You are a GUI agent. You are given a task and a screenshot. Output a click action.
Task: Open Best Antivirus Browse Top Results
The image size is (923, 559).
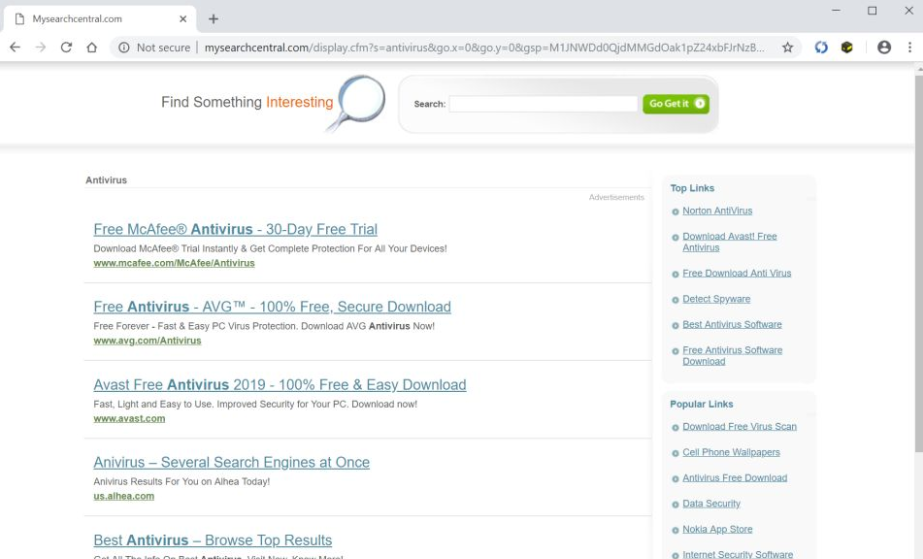(x=213, y=540)
